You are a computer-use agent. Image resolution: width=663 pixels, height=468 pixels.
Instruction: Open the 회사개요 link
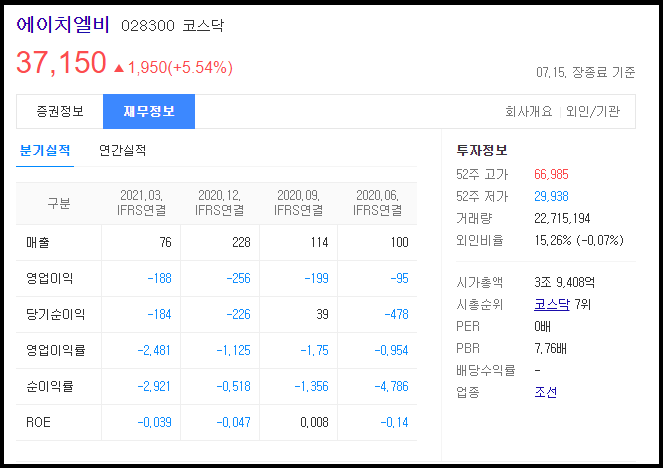529,112
